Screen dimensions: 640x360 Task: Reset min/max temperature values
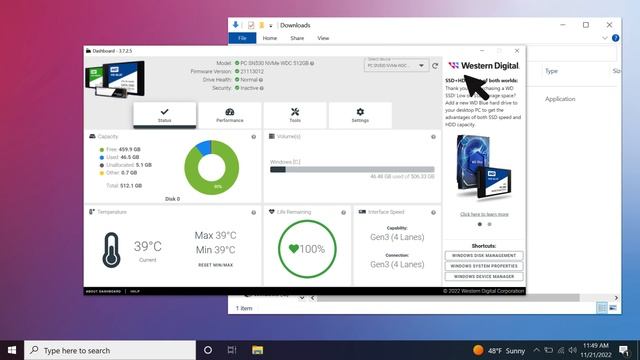tap(216, 265)
